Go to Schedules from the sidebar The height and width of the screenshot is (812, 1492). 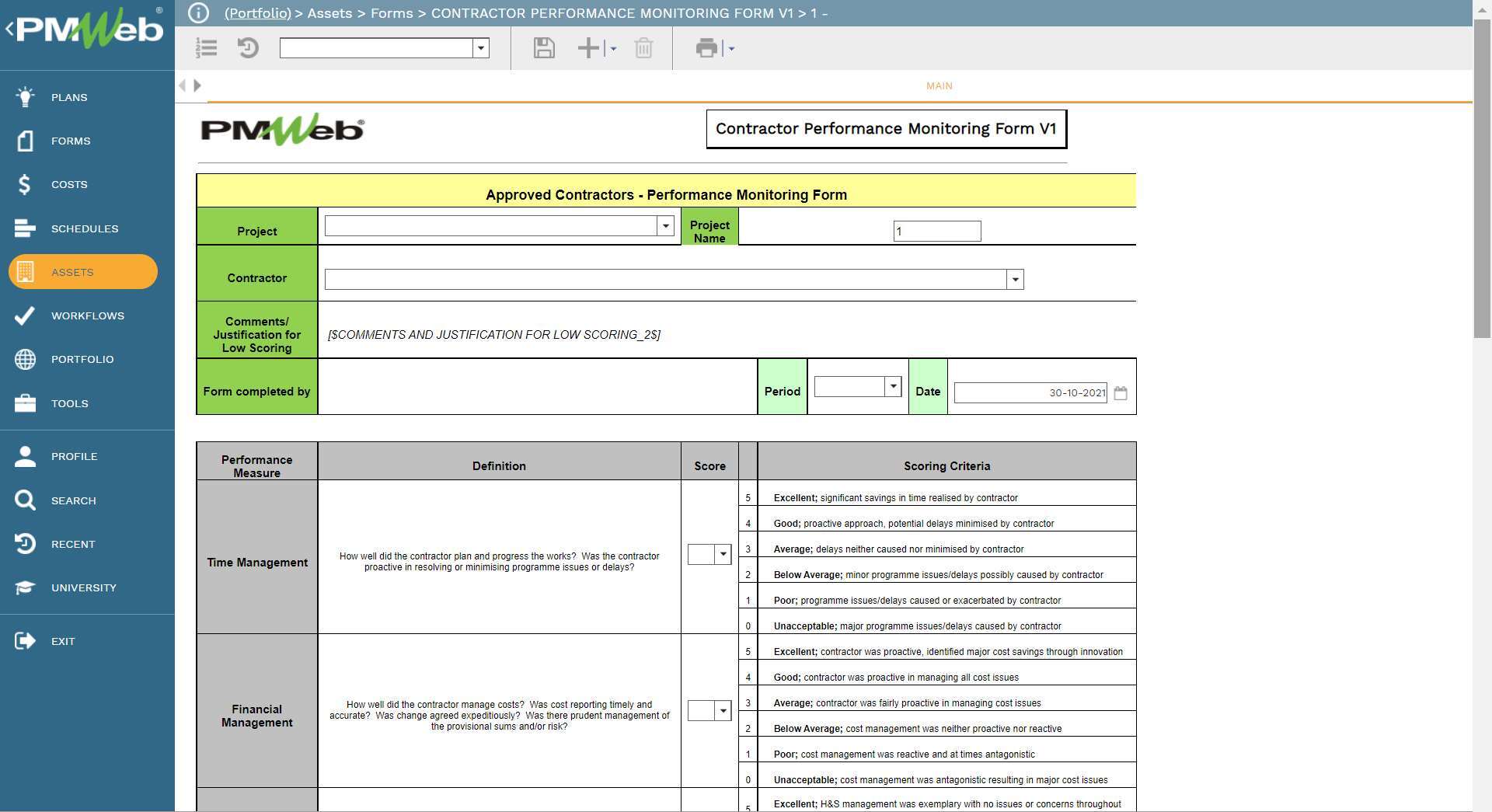85,228
